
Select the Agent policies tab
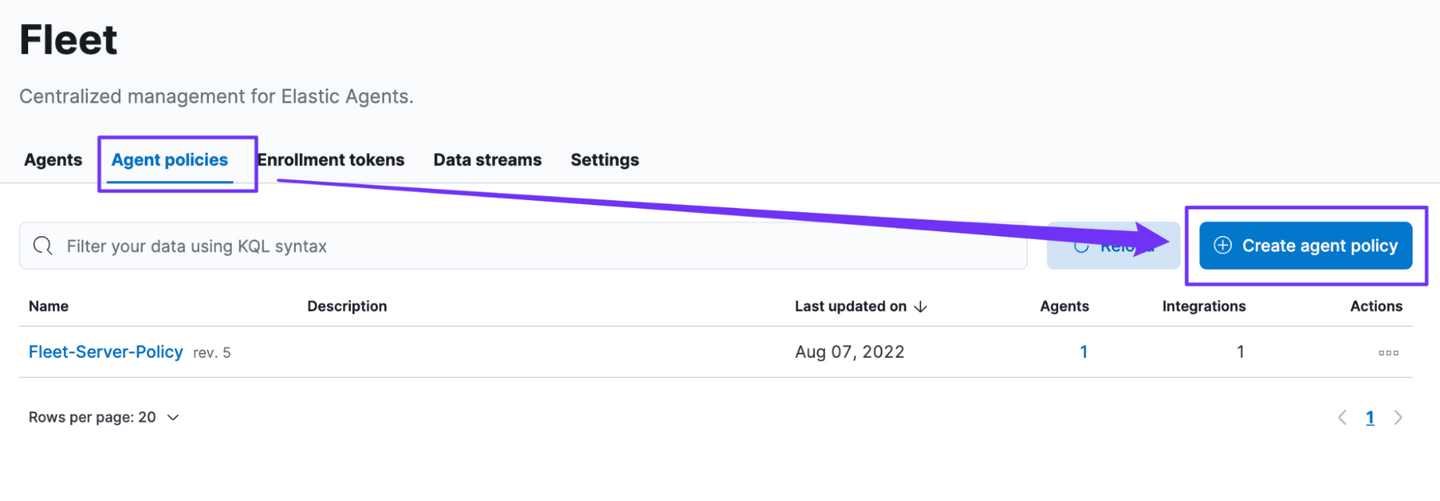click(170, 160)
